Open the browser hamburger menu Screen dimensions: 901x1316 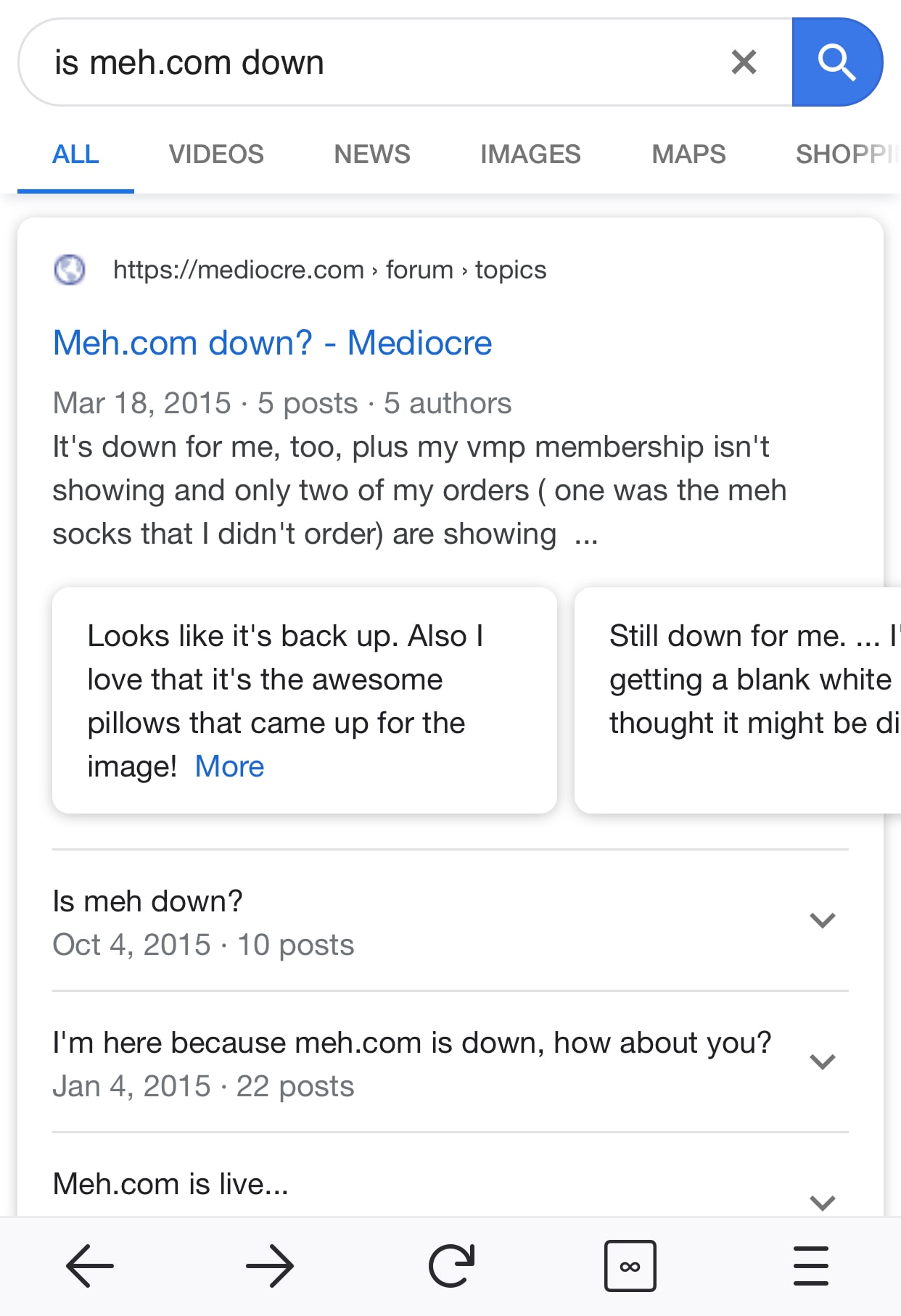point(810,1266)
